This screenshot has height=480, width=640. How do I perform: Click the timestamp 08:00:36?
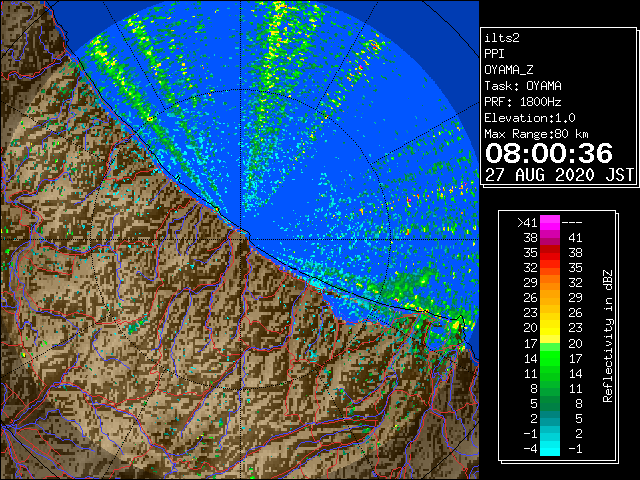(x=549, y=153)
